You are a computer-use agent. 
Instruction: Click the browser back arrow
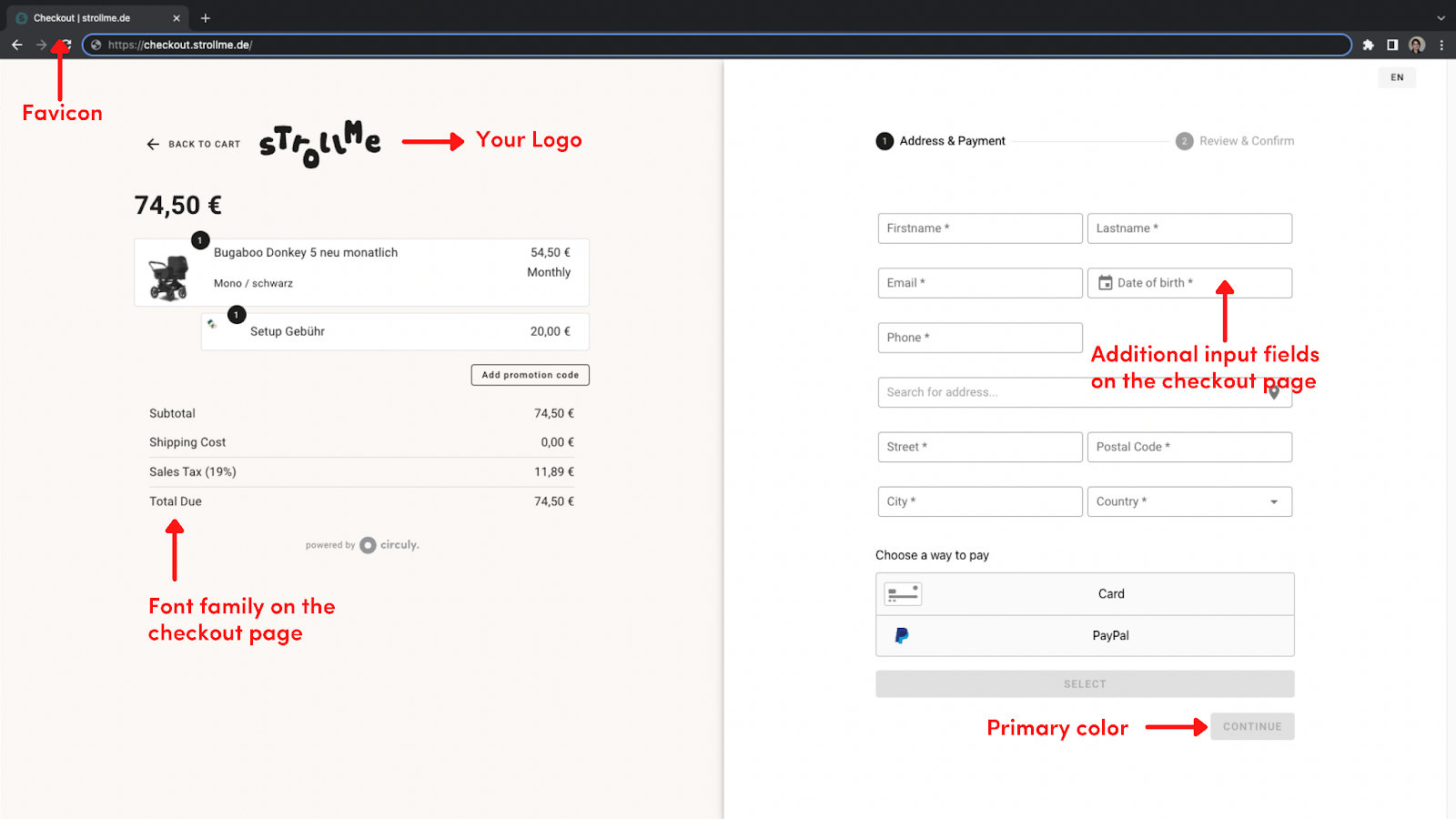point(16,44)
